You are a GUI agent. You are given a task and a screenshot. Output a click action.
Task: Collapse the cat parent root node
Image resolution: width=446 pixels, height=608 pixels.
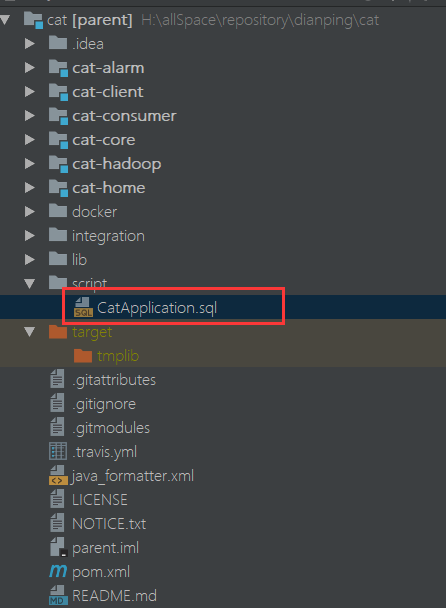[5, 20]
